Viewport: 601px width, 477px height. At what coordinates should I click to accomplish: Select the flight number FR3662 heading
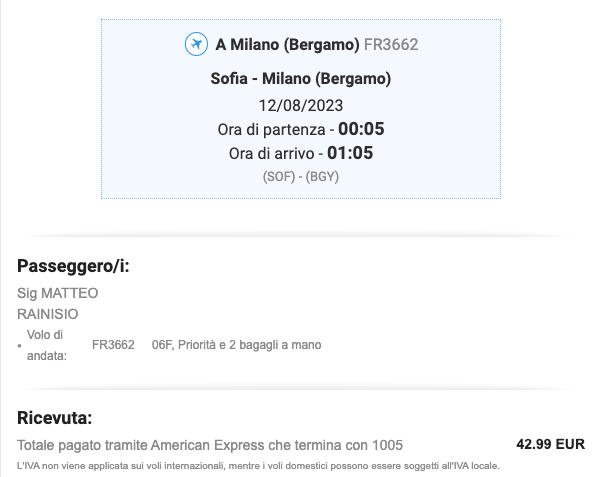(x=391, y=45)
